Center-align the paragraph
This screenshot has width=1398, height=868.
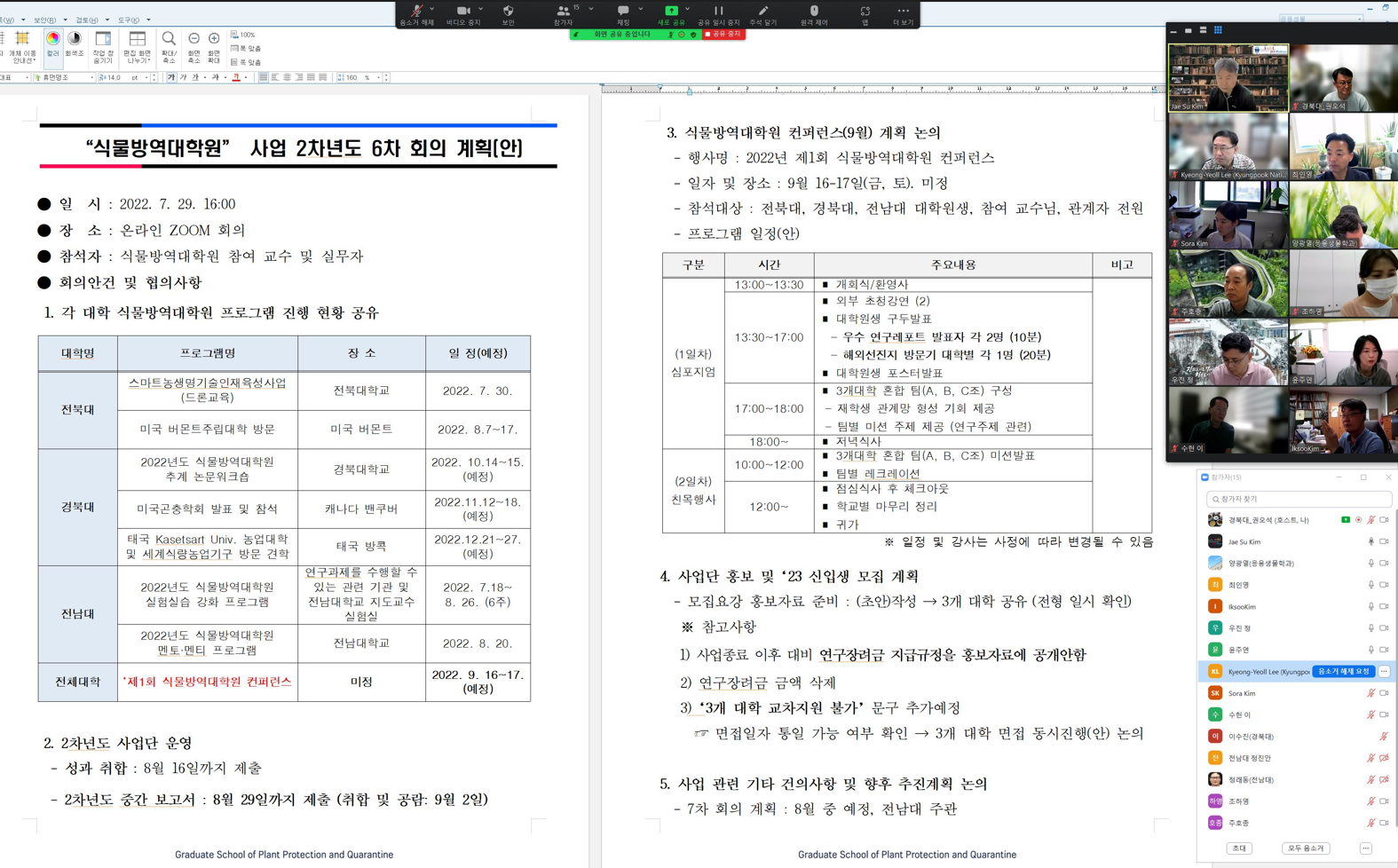click(x=287, y=78)
